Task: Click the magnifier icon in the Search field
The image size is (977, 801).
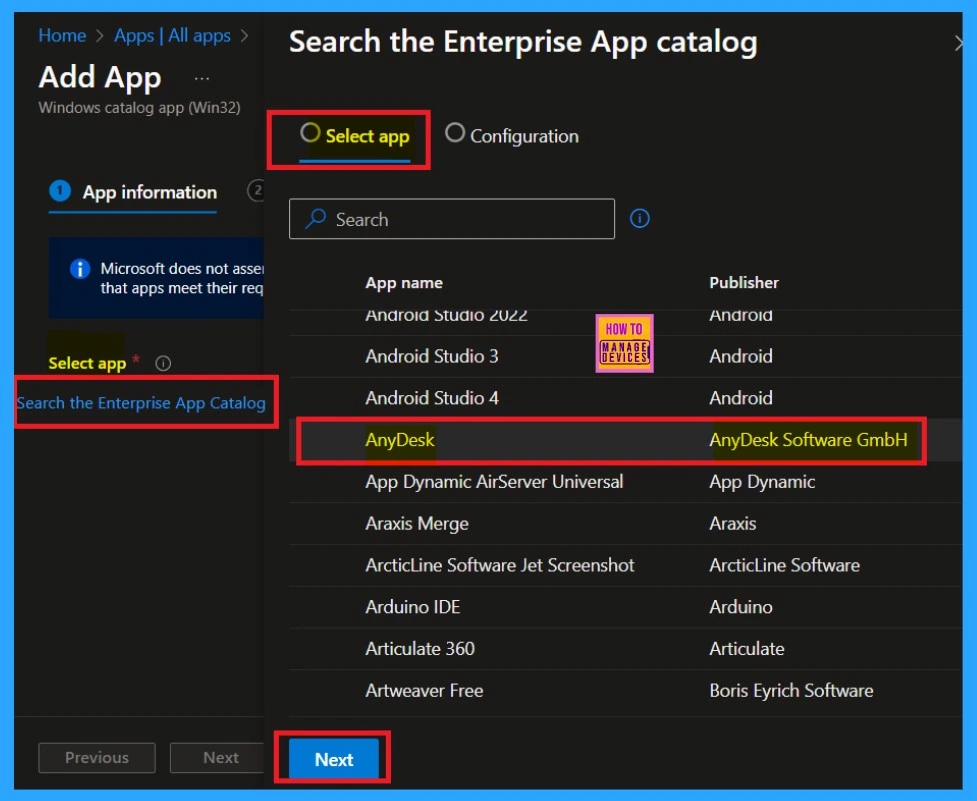Action: (x=316, y=219)
